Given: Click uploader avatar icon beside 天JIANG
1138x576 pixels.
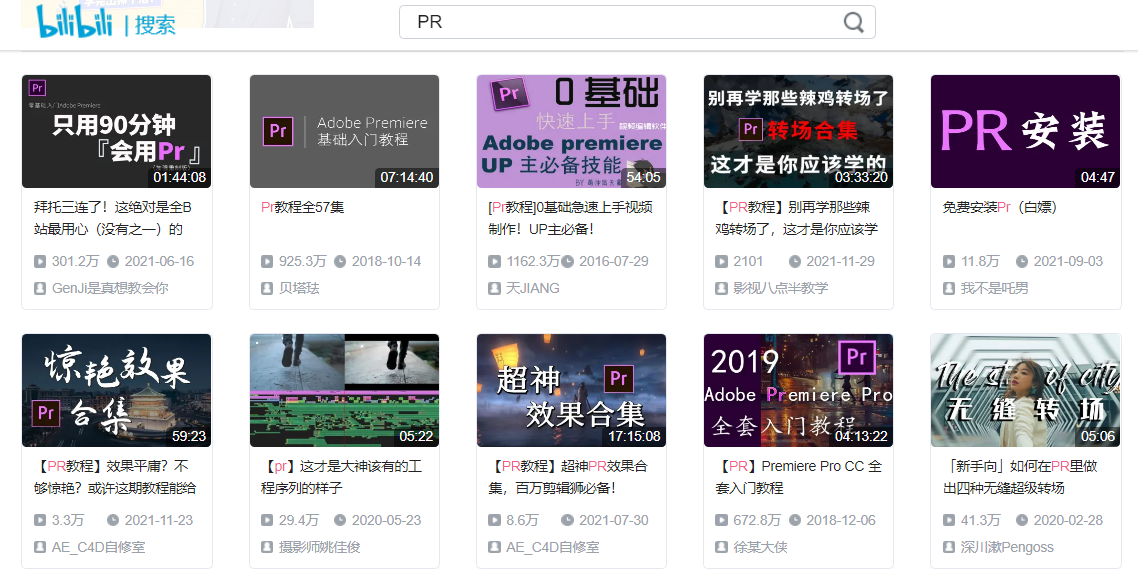Looking at the screenshot, I should [x=494, y=288].
